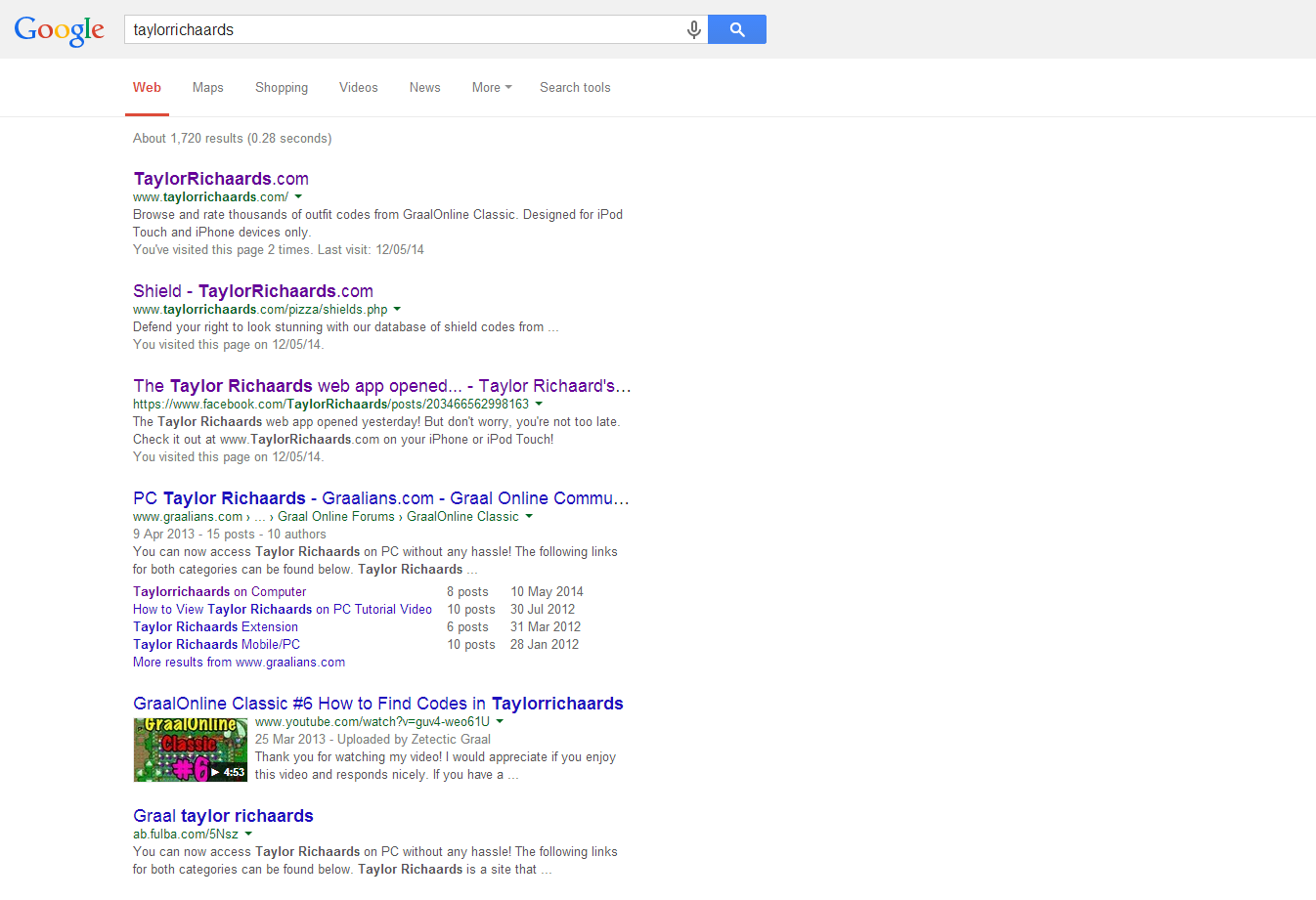Screen dimensions: 1316x900
Task: Open The Taylor Richaards web app opened result
Action: [x=382, y=386]
